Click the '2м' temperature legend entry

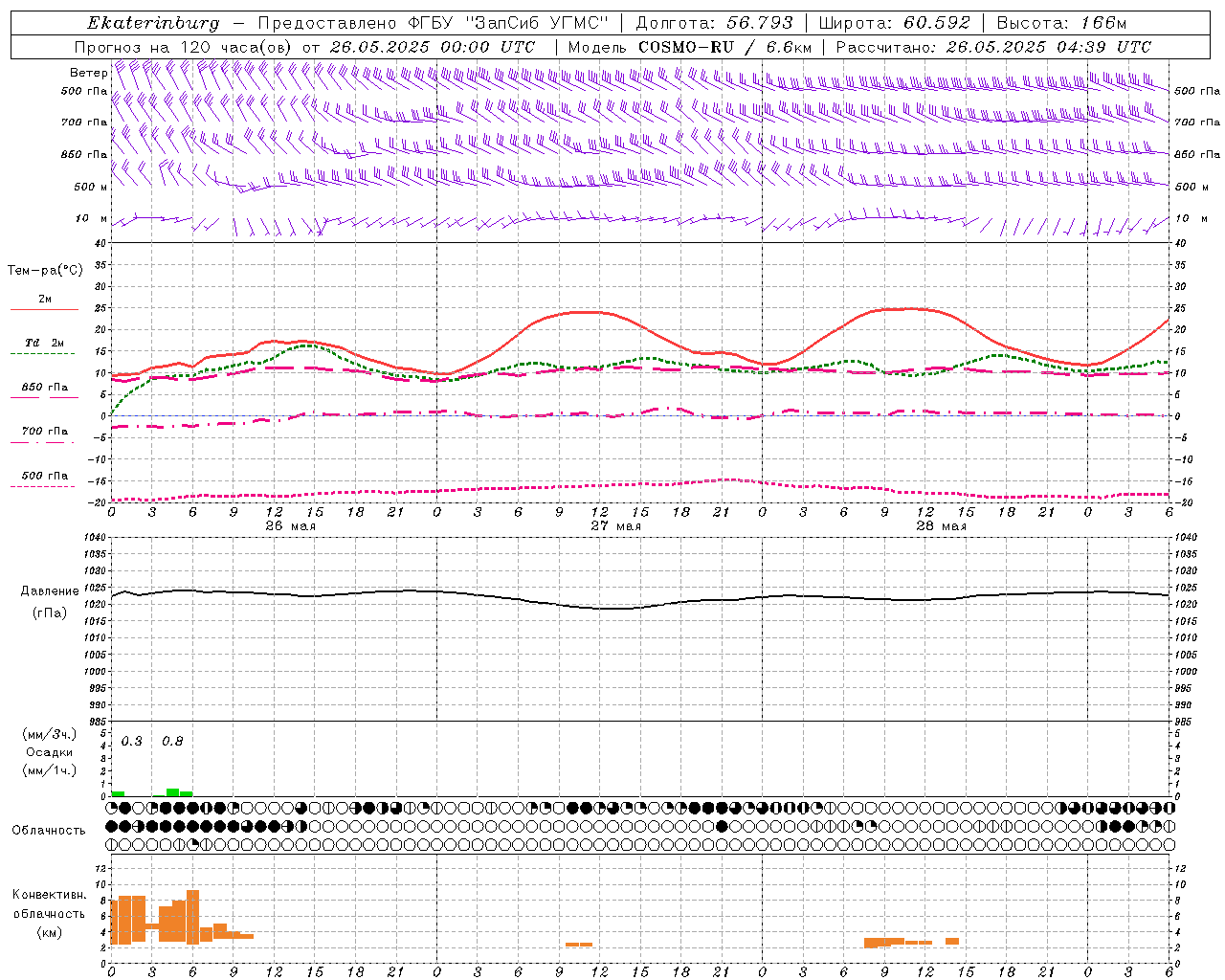(45, 300)
